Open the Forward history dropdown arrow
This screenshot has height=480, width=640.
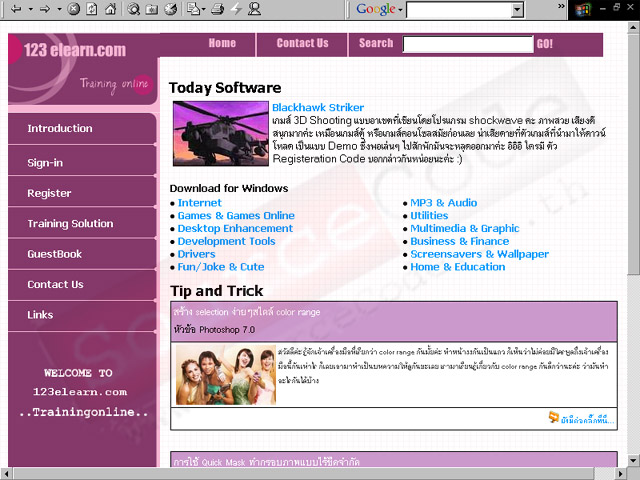click(x=59, y=9)
